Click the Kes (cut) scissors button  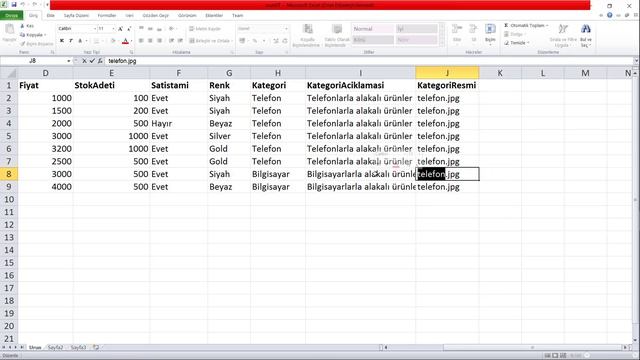pos(27,26)
